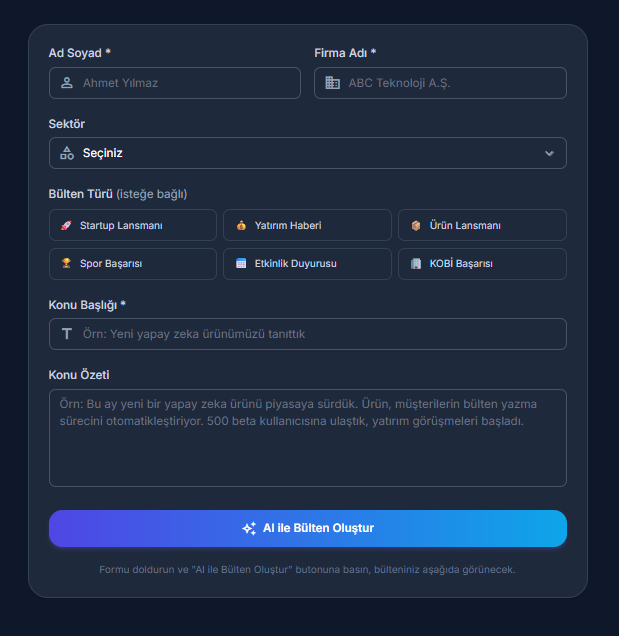
Task: Open the Sektör dropdown chevron
Action: 549,153
